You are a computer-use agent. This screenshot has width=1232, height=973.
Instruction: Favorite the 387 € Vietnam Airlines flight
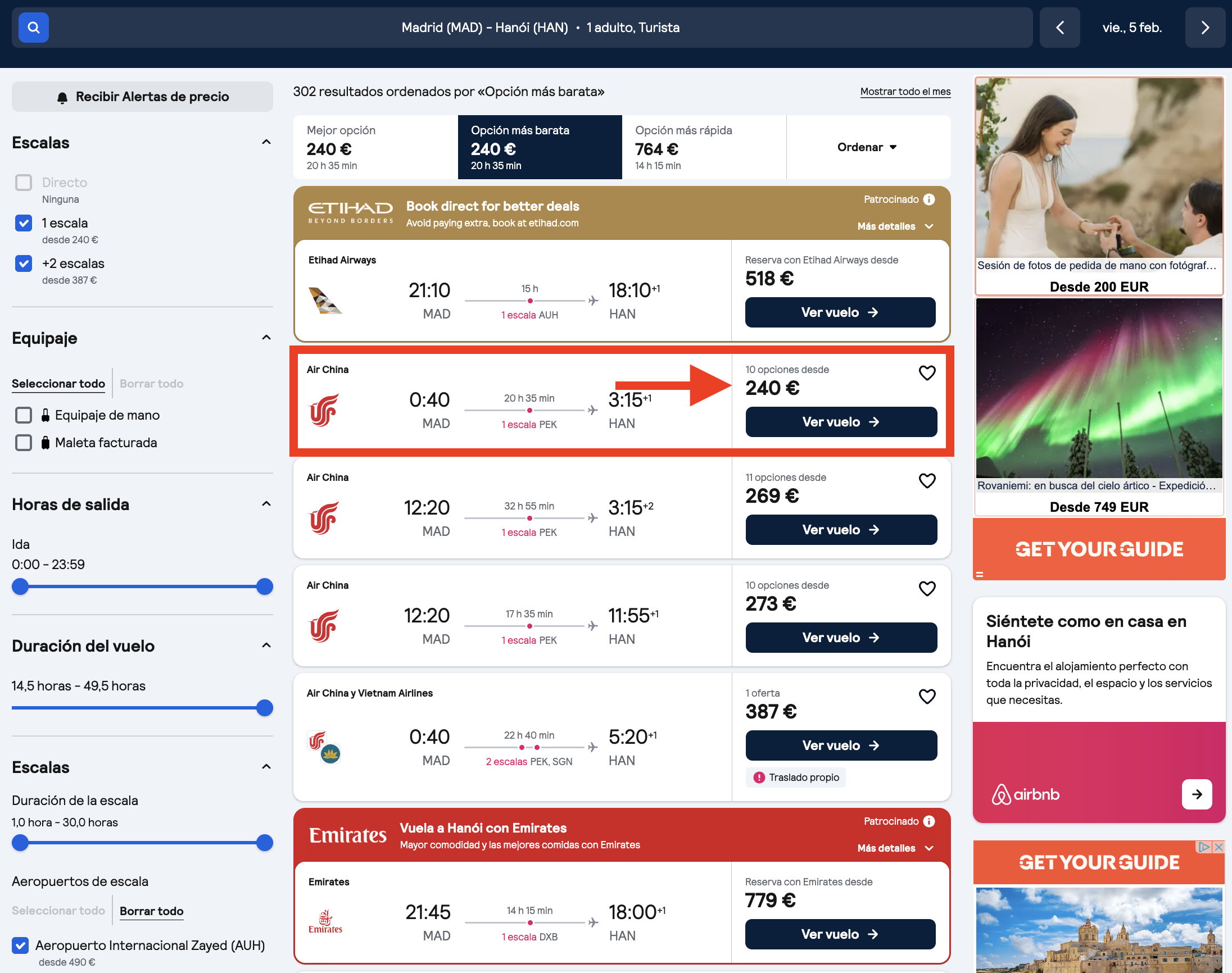[927, 696]
